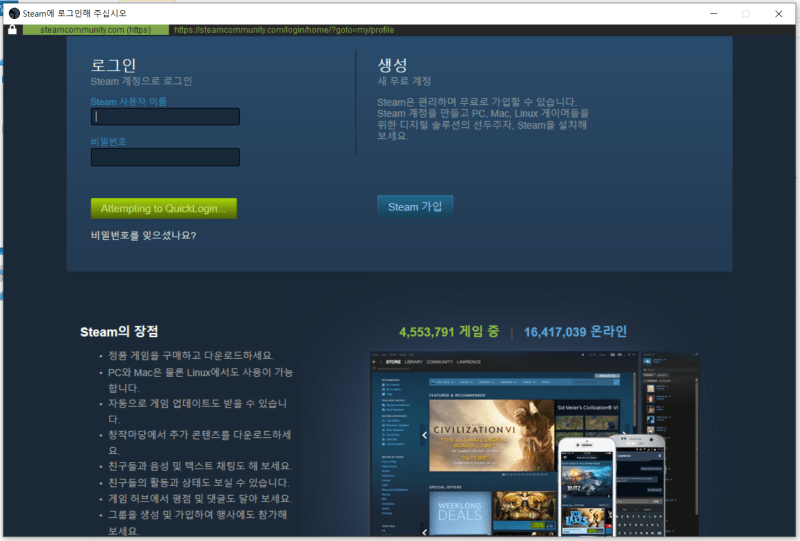This screenshot has width=800, height=541.
Task: Click the STORE tab in preview screenshot
Action: [x=393, y=362]
